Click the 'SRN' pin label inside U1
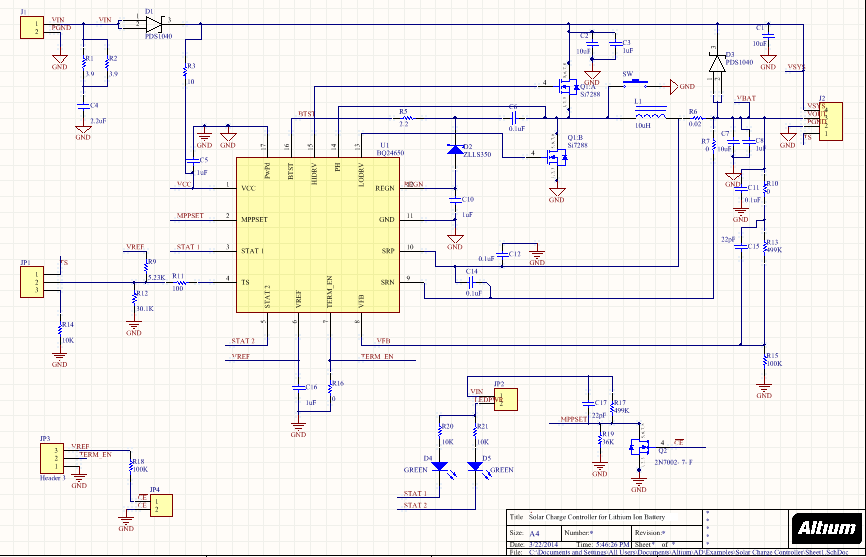866x557 pixels. click(x=388, y=282)
